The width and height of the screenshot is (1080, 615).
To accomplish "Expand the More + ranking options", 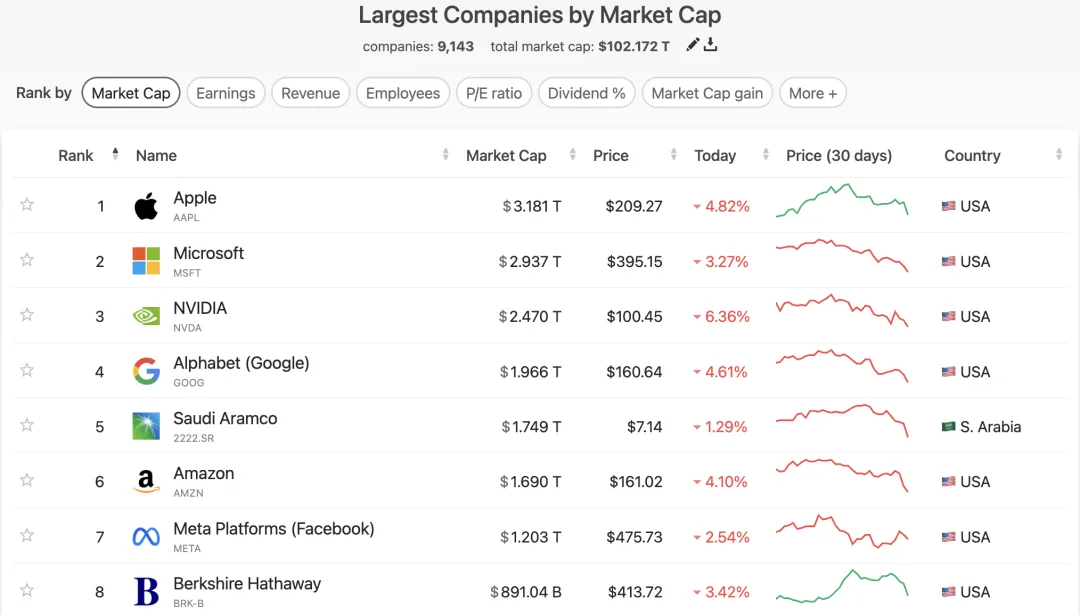I will point(812,93).
